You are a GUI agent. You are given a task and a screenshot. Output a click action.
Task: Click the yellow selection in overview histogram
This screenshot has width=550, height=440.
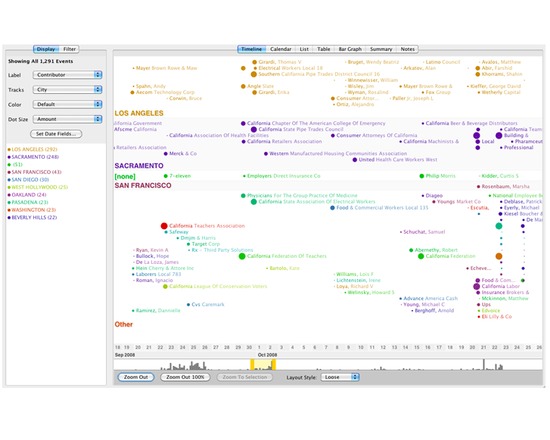click(263, 365)
